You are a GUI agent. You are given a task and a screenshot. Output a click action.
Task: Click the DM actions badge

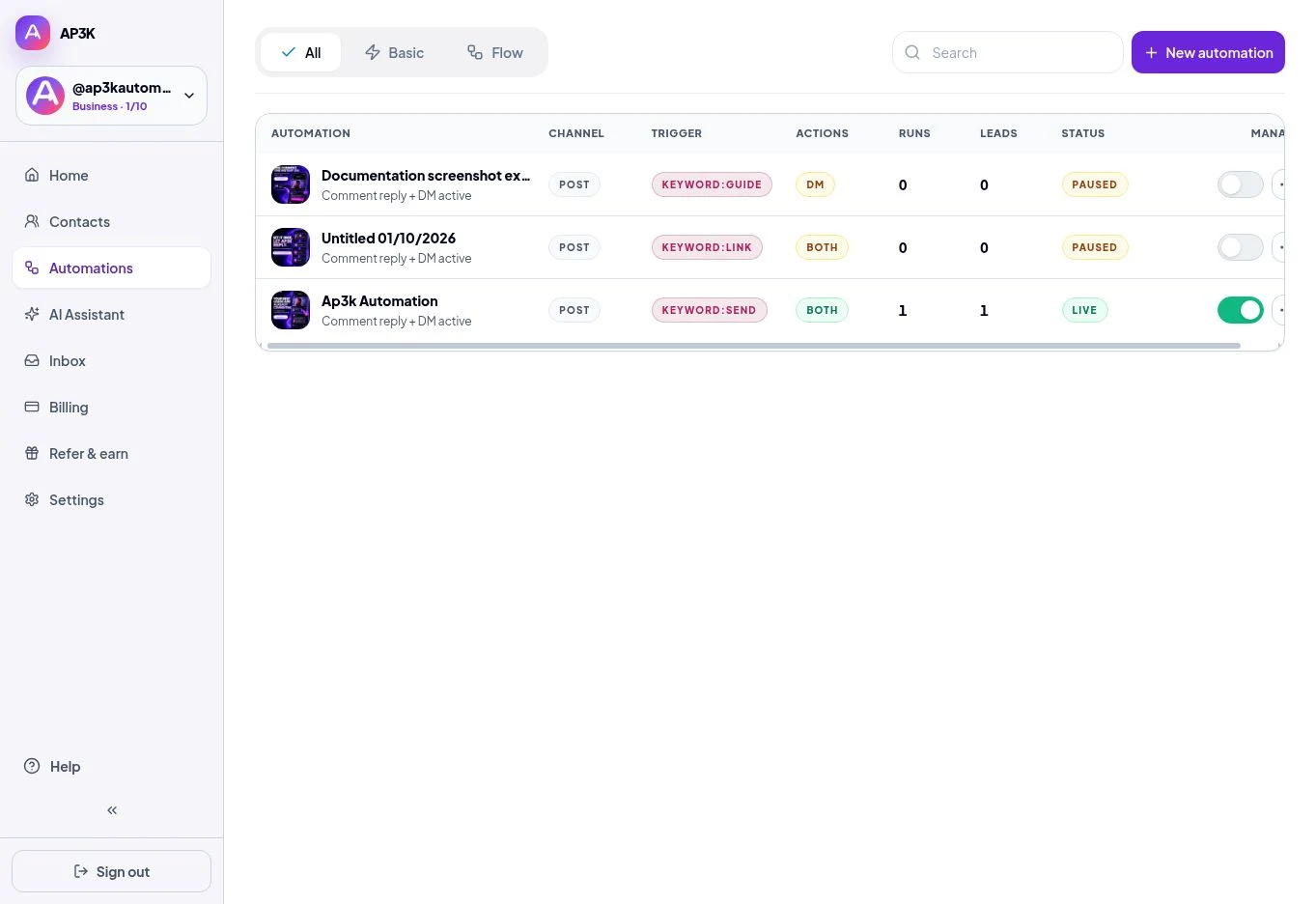point(815,184)
